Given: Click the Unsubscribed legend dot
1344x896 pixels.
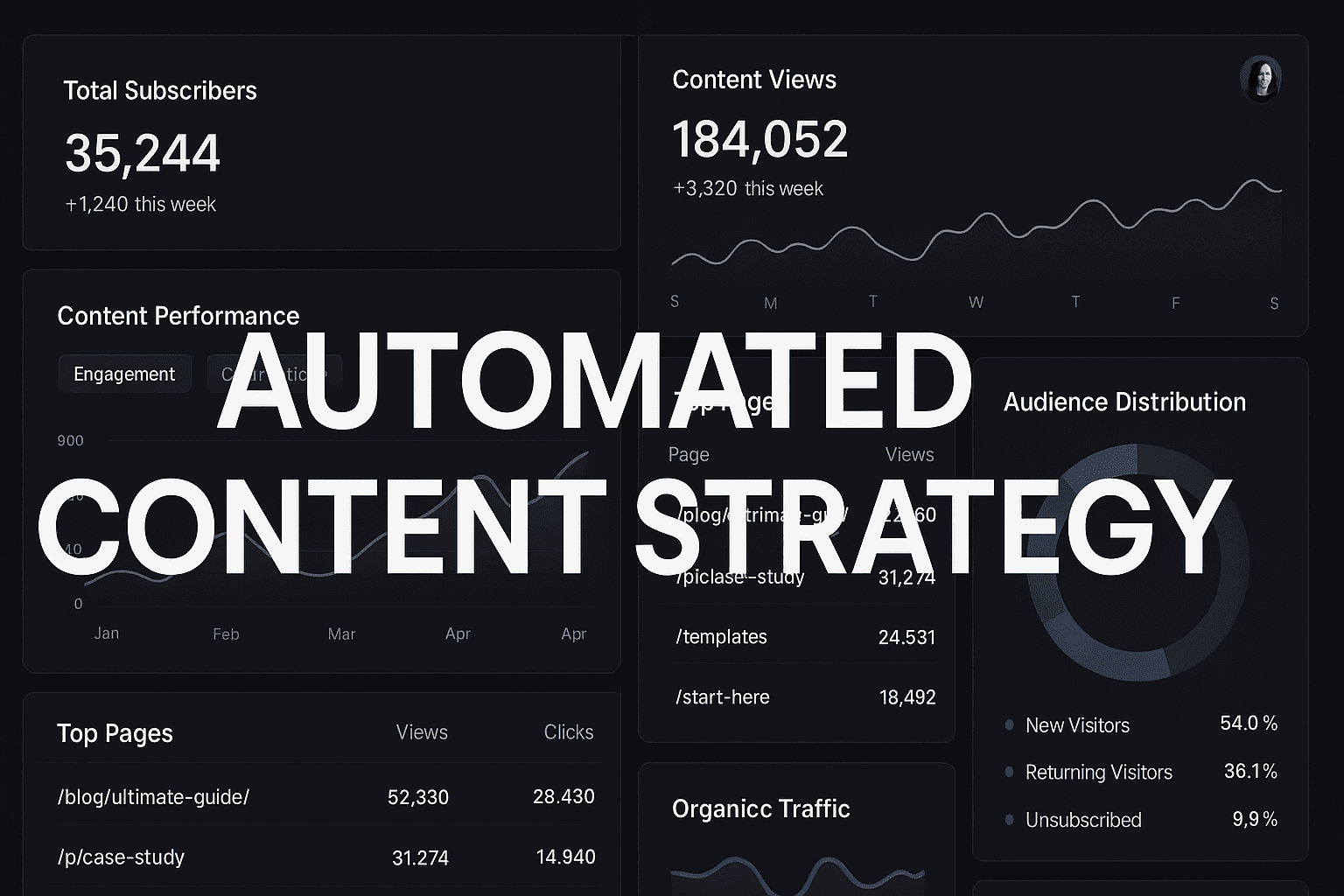Looking at the screenshot, I should tap(1010, 820).
